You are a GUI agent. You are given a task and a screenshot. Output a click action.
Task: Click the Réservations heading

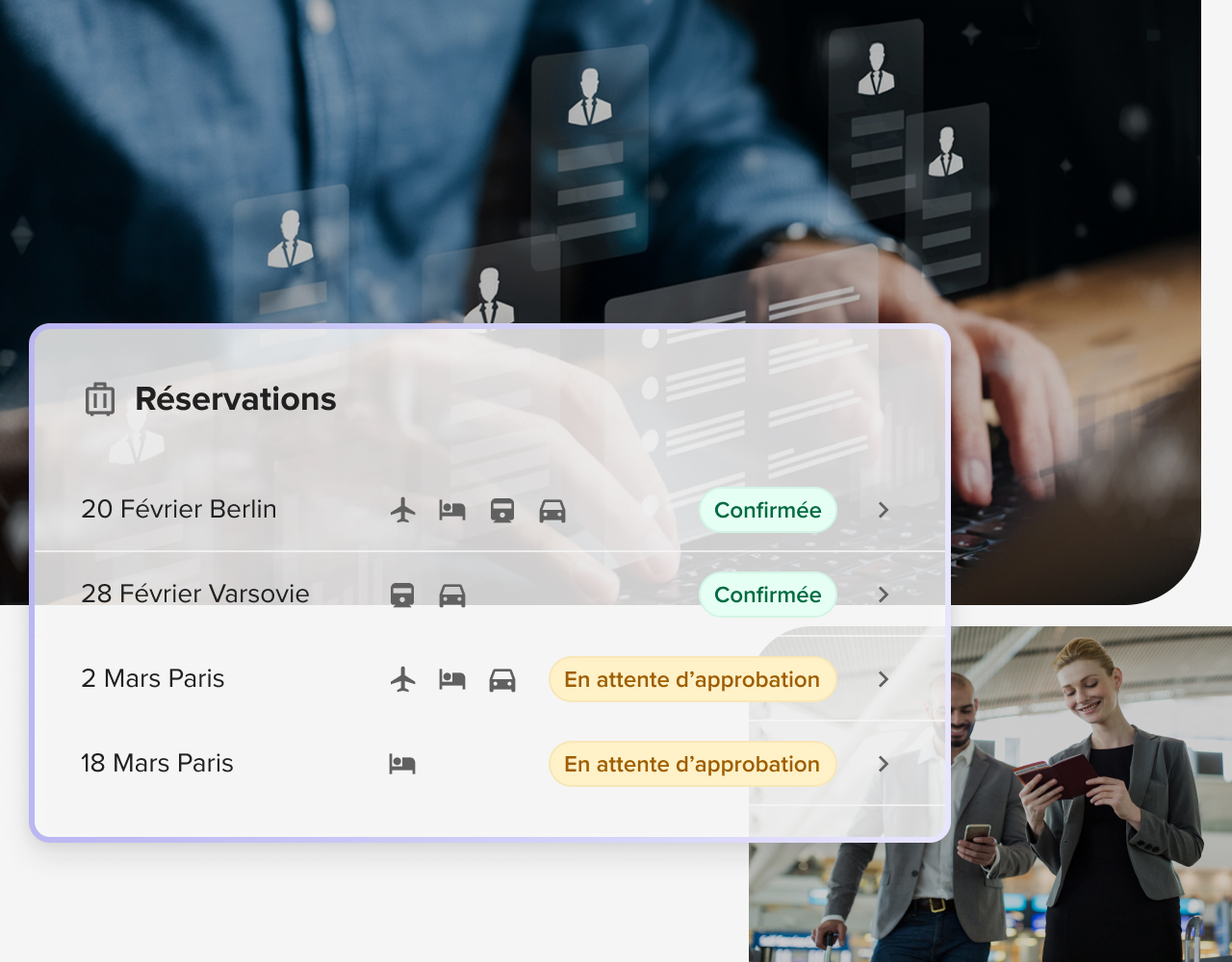[x=236, y=398]
